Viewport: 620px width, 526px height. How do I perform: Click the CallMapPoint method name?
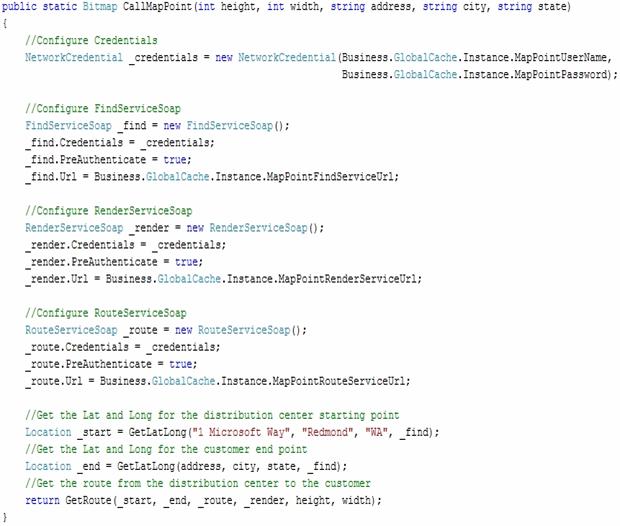[x=160, y=7]
